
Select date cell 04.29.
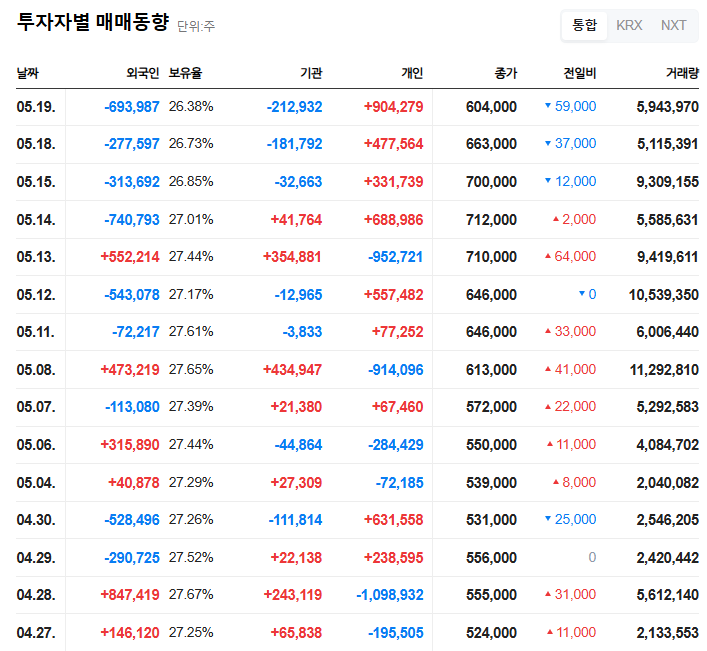tap(36, 558)
